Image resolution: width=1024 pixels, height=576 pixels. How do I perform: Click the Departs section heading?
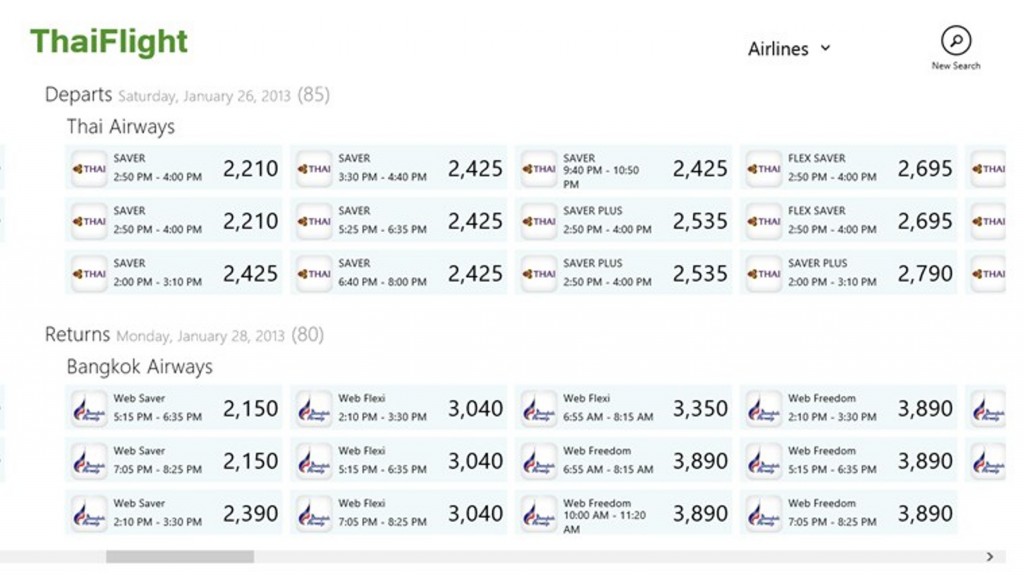(79, 95)
